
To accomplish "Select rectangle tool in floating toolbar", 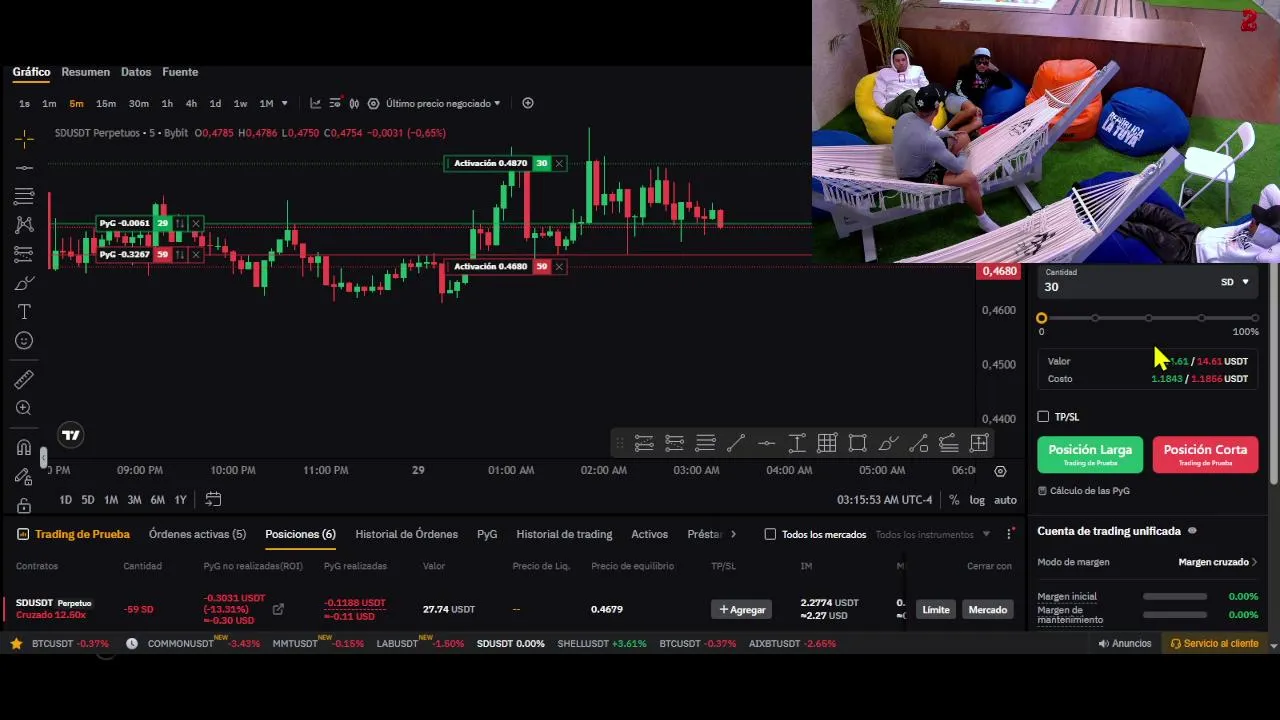I will [857, 443].
